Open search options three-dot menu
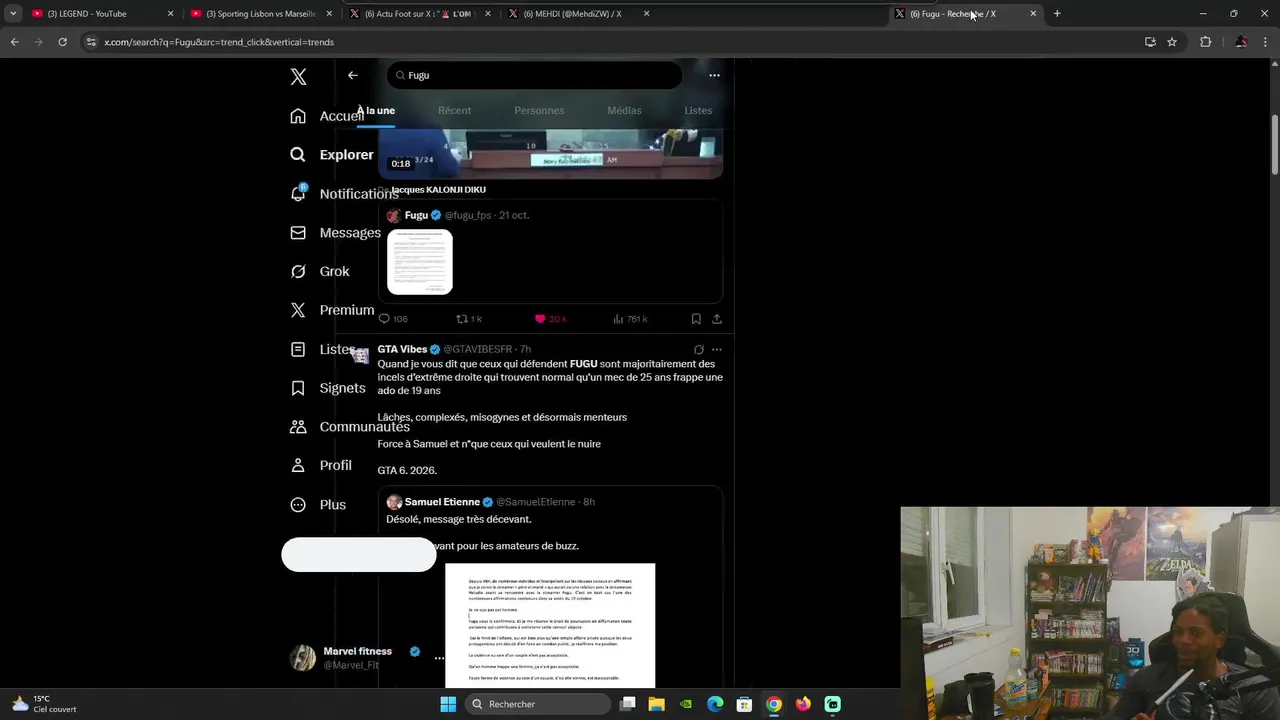This screenshot has width=1280, height=720. point(714,75)
